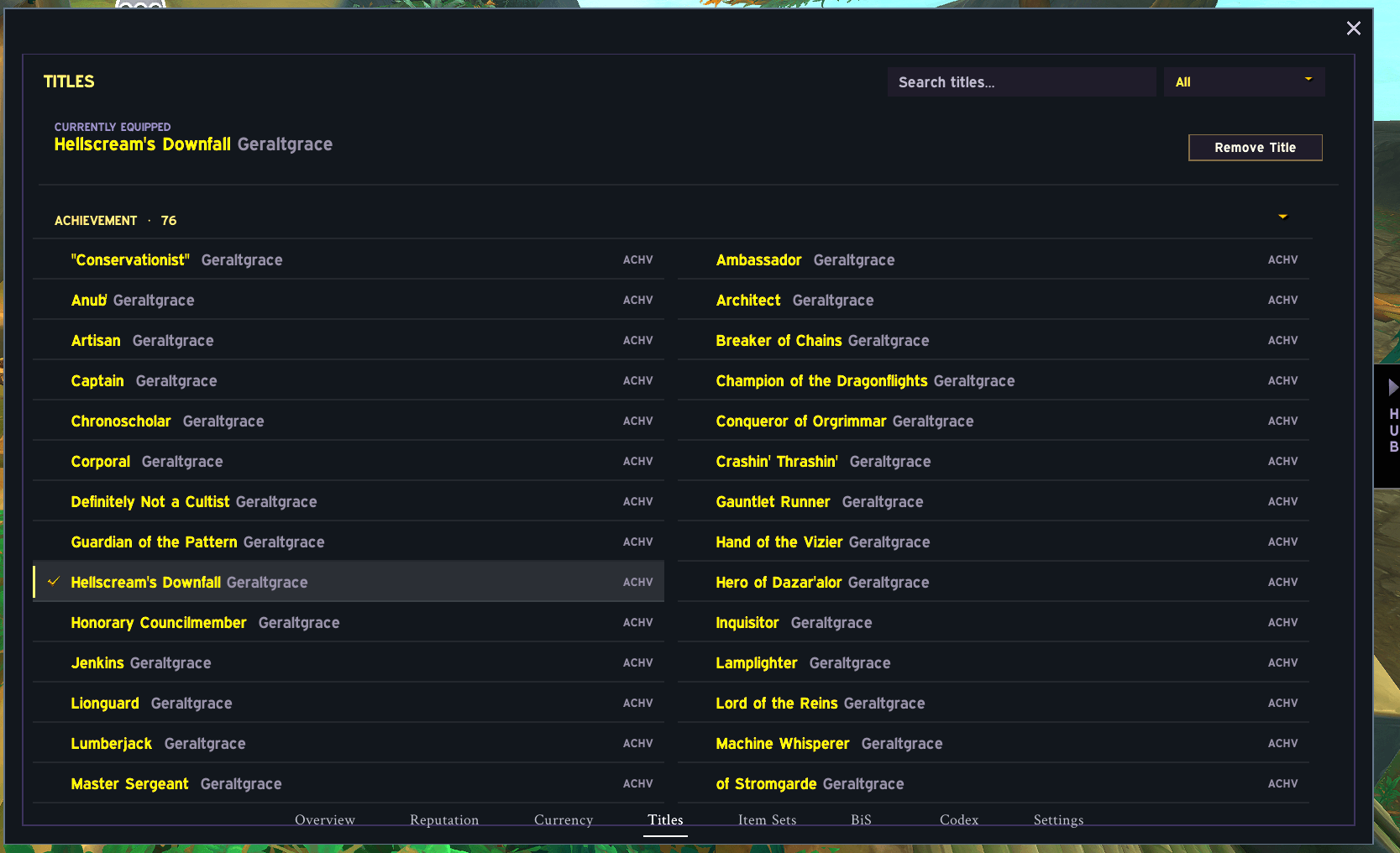Select the Lord of the Reins title
Image resolution: width=1400 pixels, height=853 pixels.
click(x=994, y=703)
